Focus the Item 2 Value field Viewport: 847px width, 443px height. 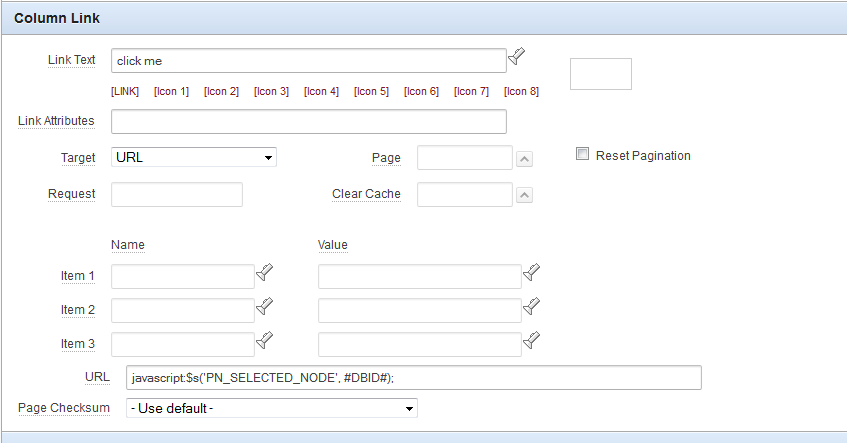tap(420, 311)
